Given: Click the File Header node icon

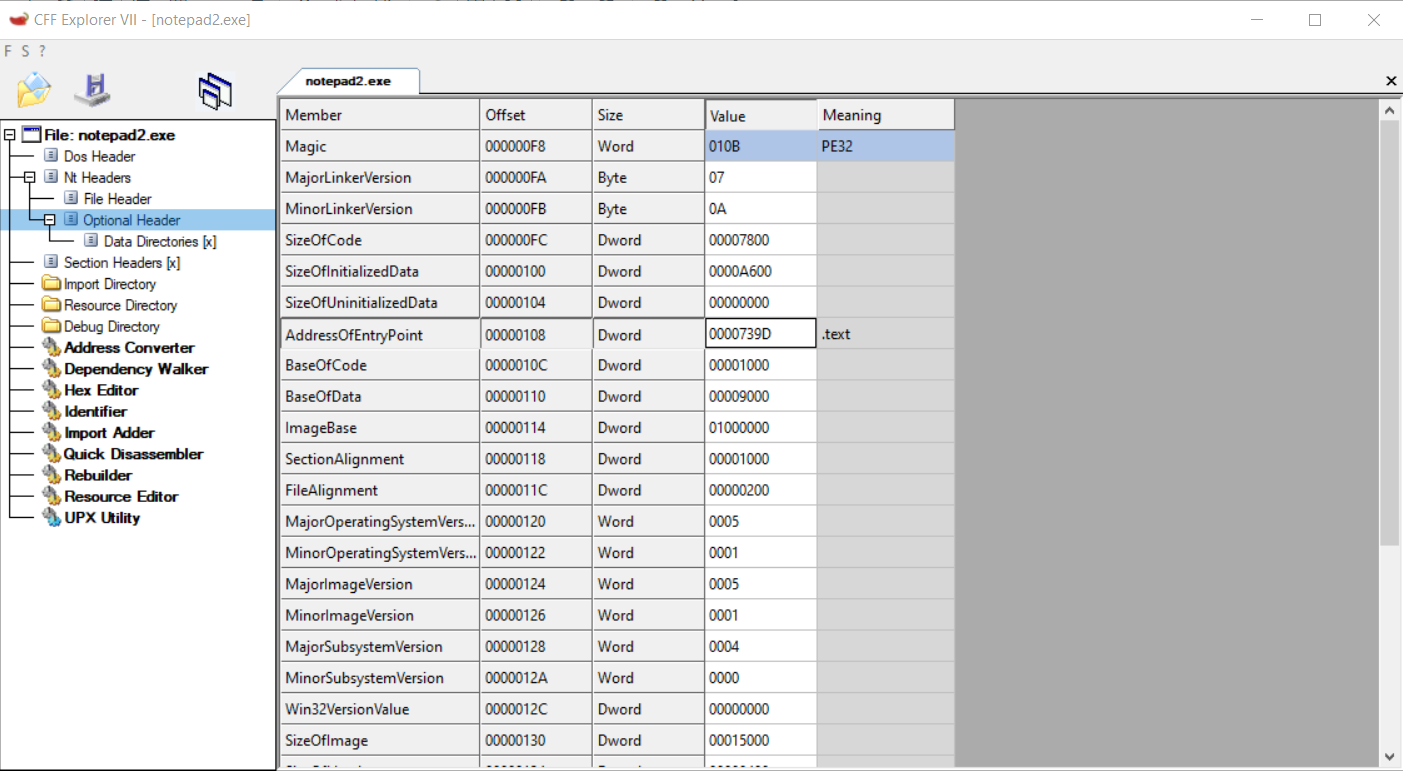Looking at the screenshot, I should pos(71,198).
